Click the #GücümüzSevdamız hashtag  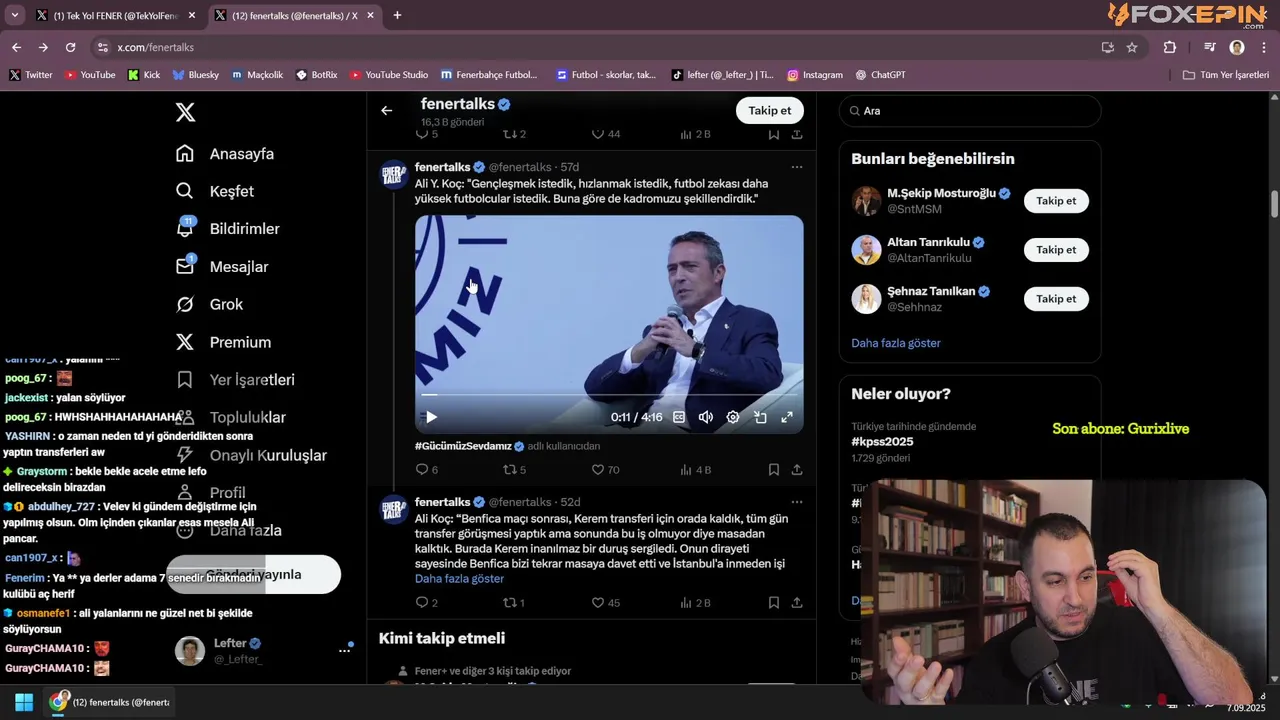463,445
